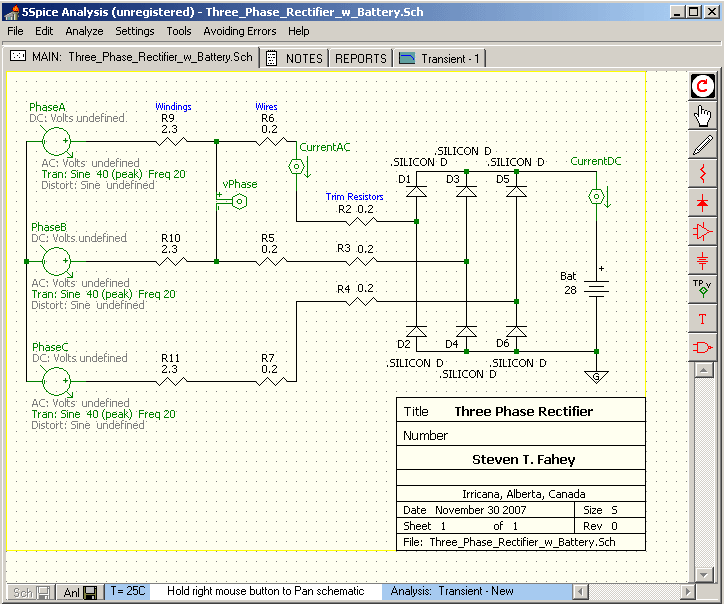The image size is (724, 604).
Task: Choose the logic gate digital components tool
Action: coord(704,348)
